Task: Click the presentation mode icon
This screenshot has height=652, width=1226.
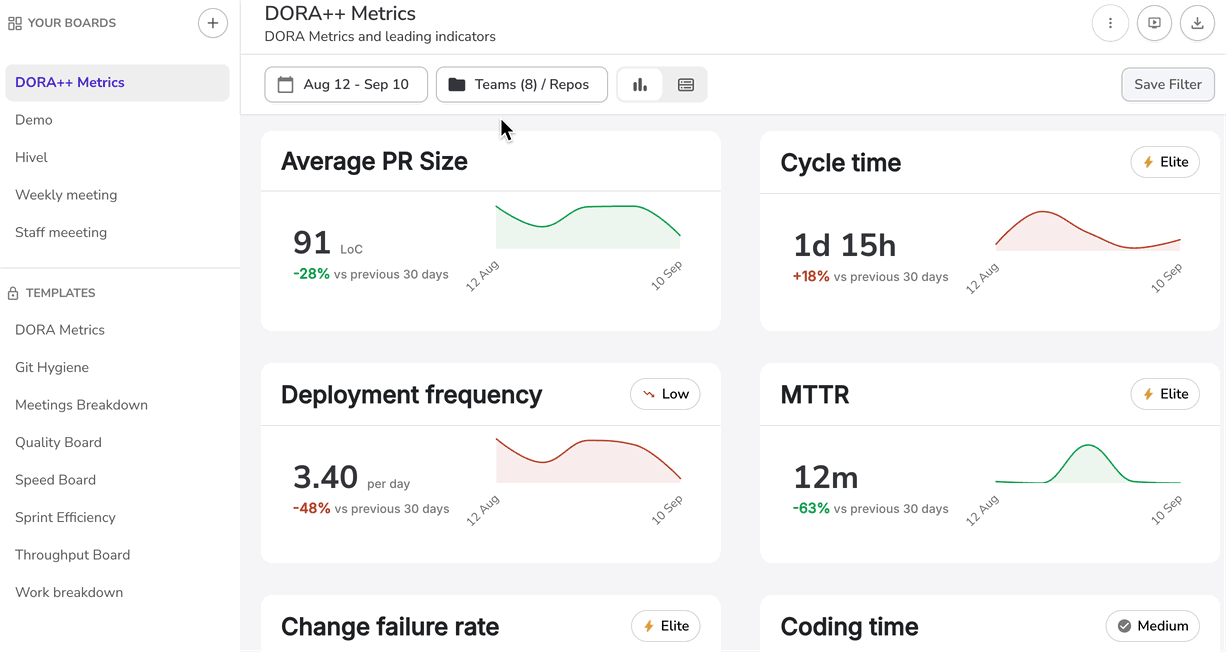Action: (x=1154, y=23)
